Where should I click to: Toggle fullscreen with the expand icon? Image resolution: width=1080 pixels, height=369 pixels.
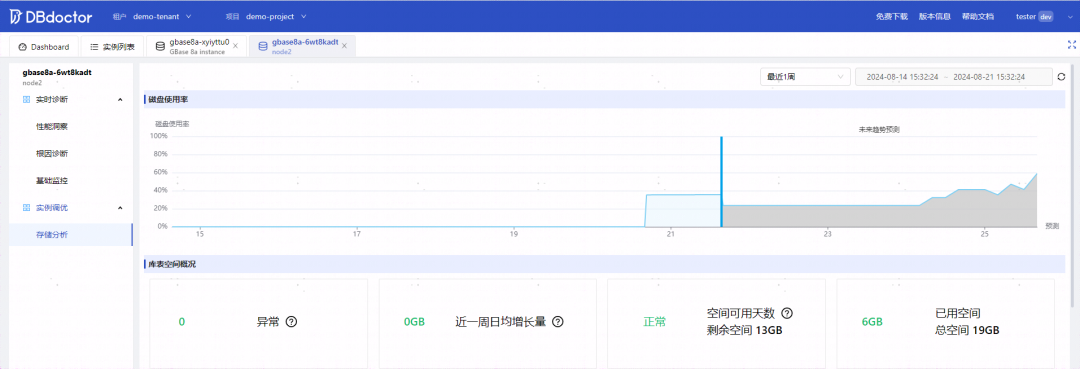coord(1071,45)
